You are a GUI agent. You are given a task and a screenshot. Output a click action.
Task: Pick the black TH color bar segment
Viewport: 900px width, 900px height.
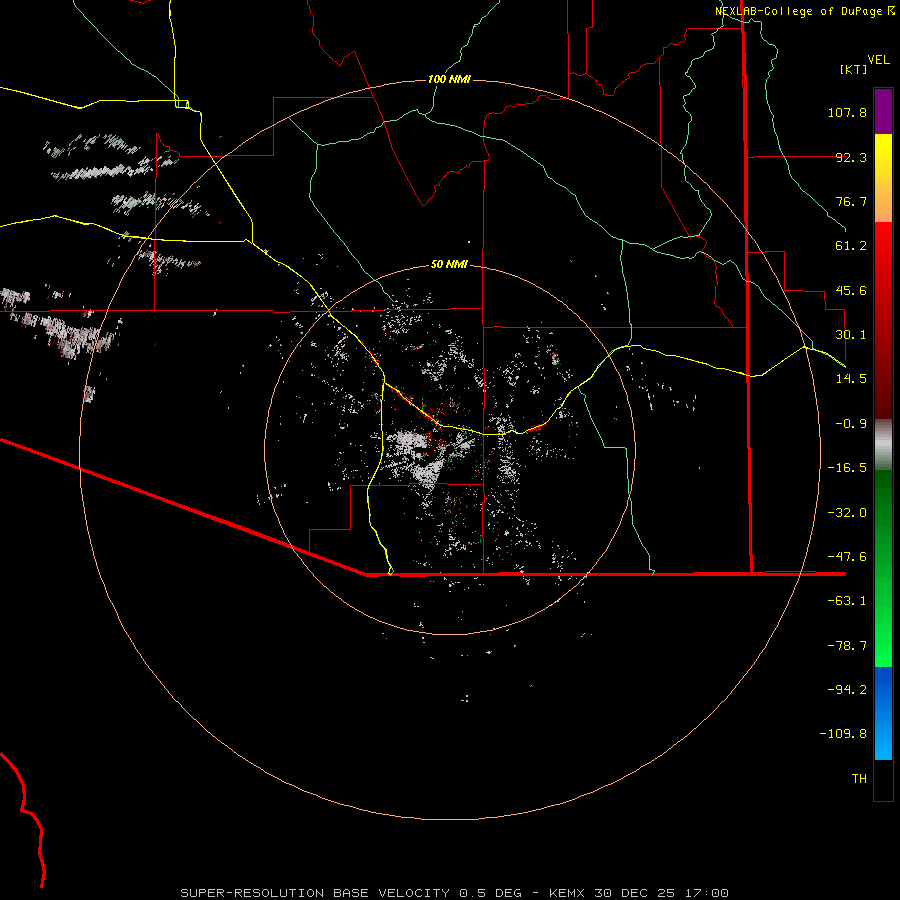883,780
